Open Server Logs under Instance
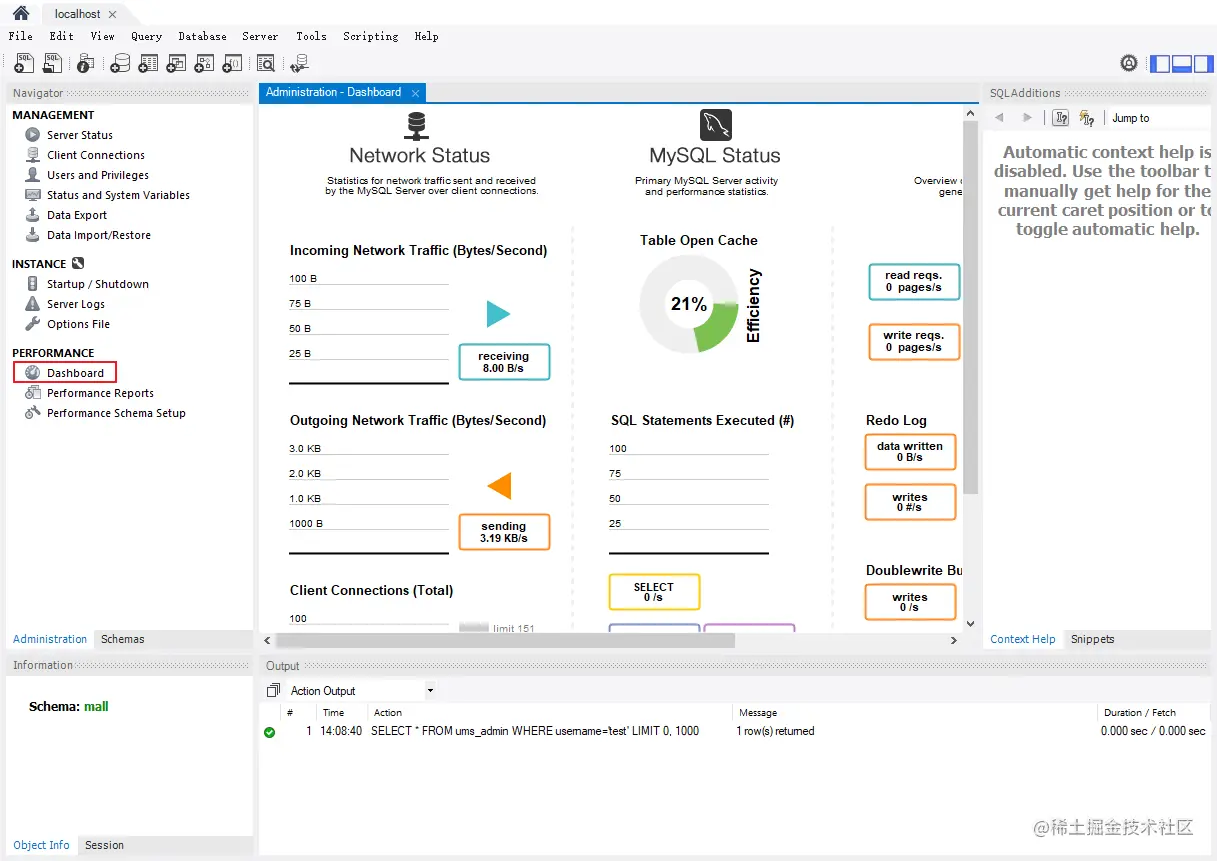This screenshot has height=861, width=1217. coord(76,304)
